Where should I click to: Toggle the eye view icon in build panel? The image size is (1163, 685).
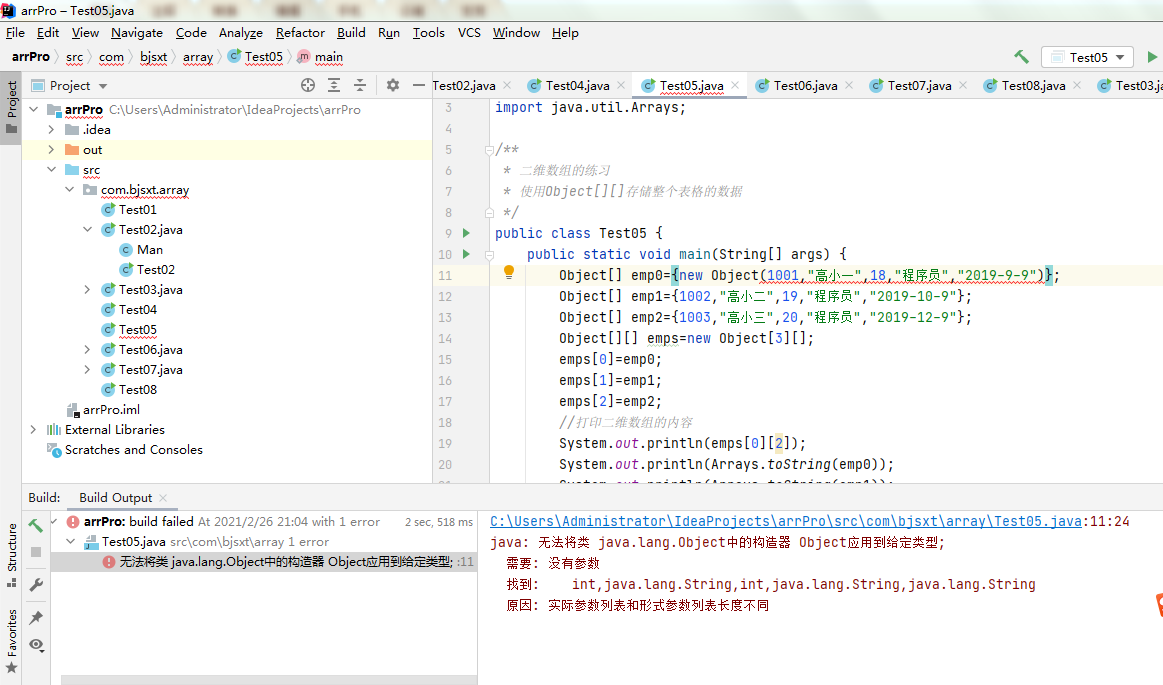36,645
